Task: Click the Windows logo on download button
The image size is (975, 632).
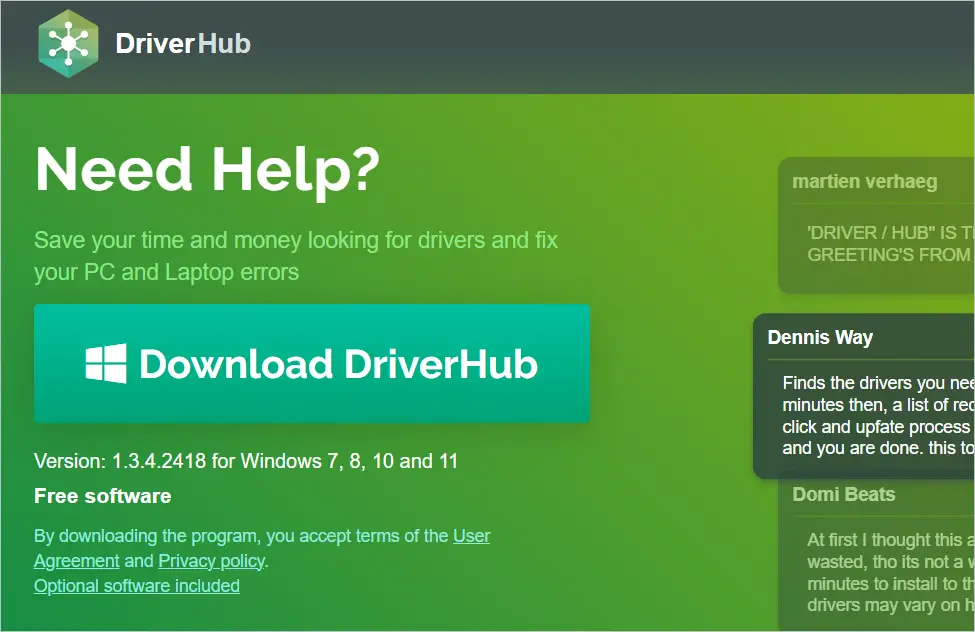Action: pyautogui.click(x=106, y=363)
